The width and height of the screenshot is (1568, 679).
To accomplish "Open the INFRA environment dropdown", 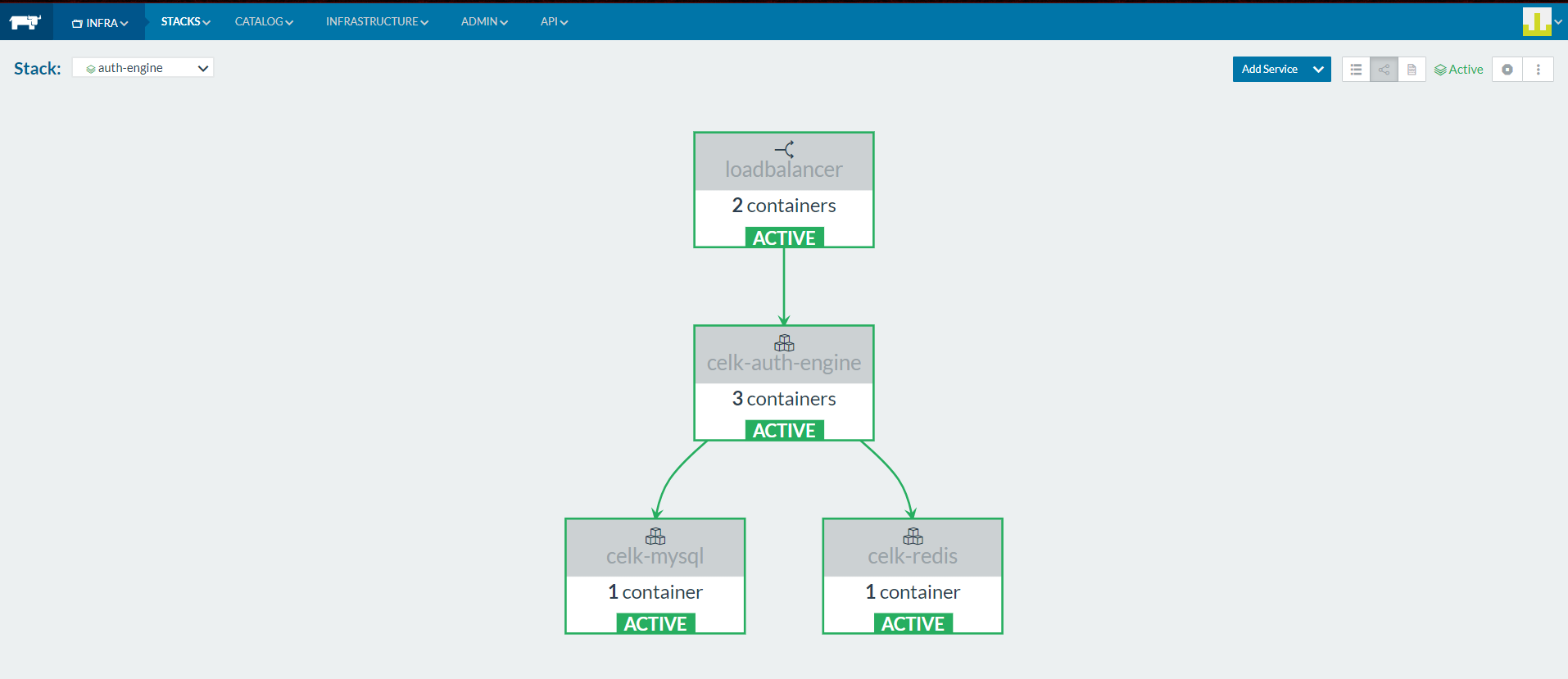I will click(100, 22).
